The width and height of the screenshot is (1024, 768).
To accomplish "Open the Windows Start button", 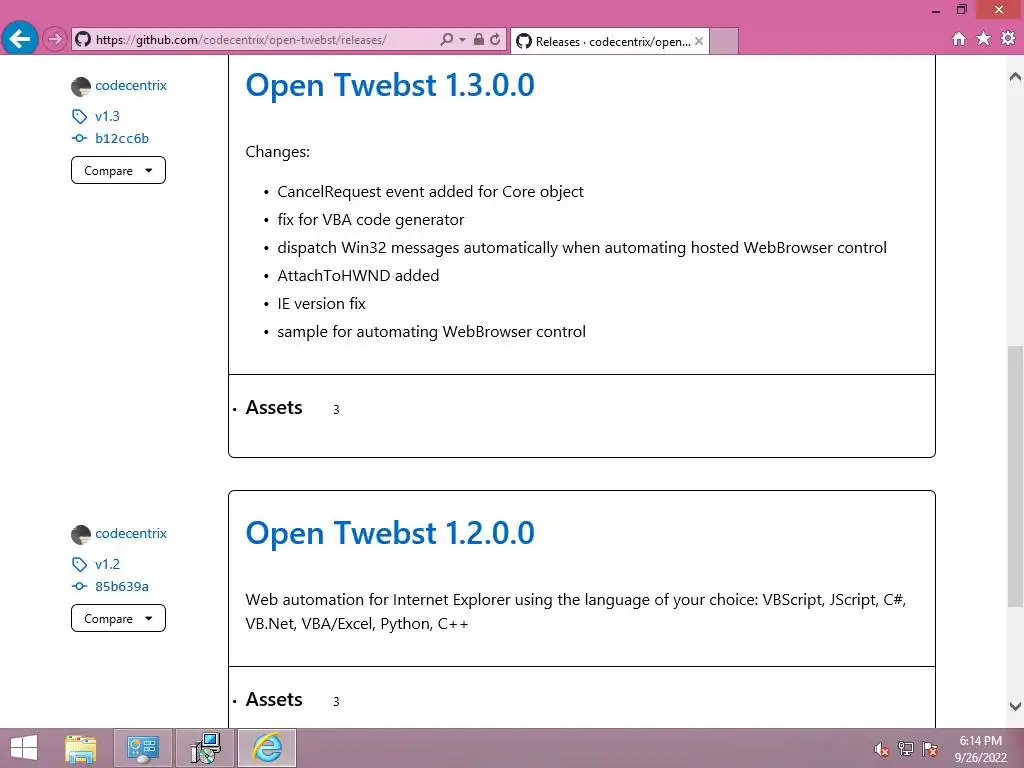I will coord(24,748).
